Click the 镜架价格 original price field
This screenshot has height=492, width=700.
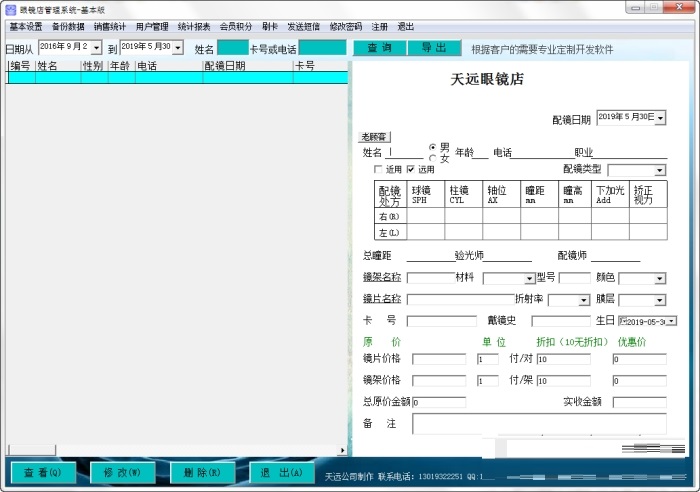[439, 380]
